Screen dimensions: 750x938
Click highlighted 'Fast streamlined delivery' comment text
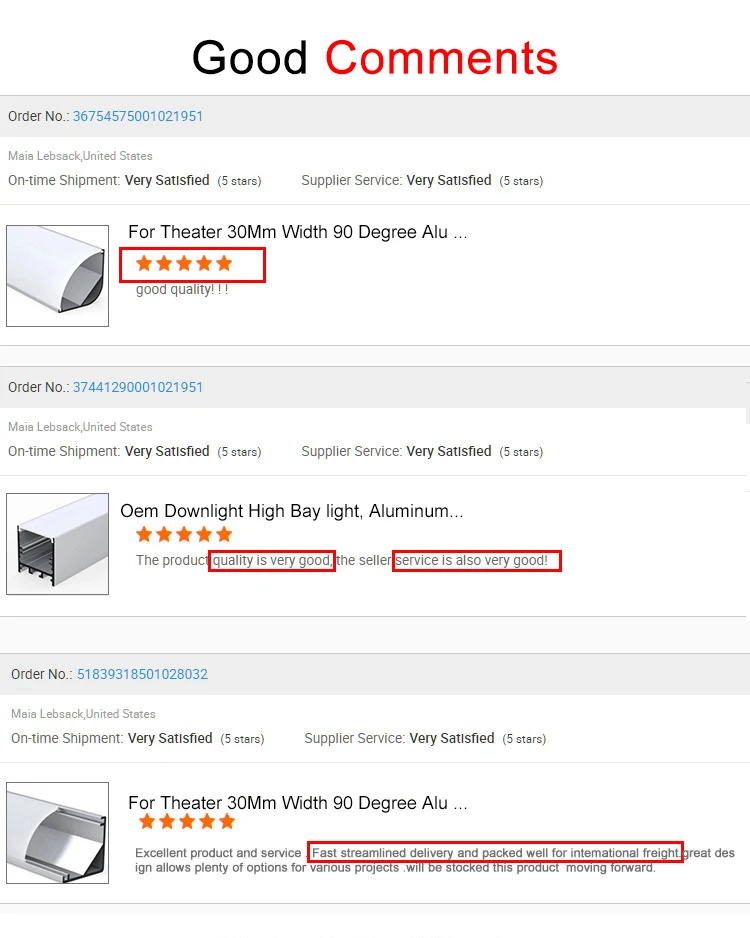pos(495,853)
